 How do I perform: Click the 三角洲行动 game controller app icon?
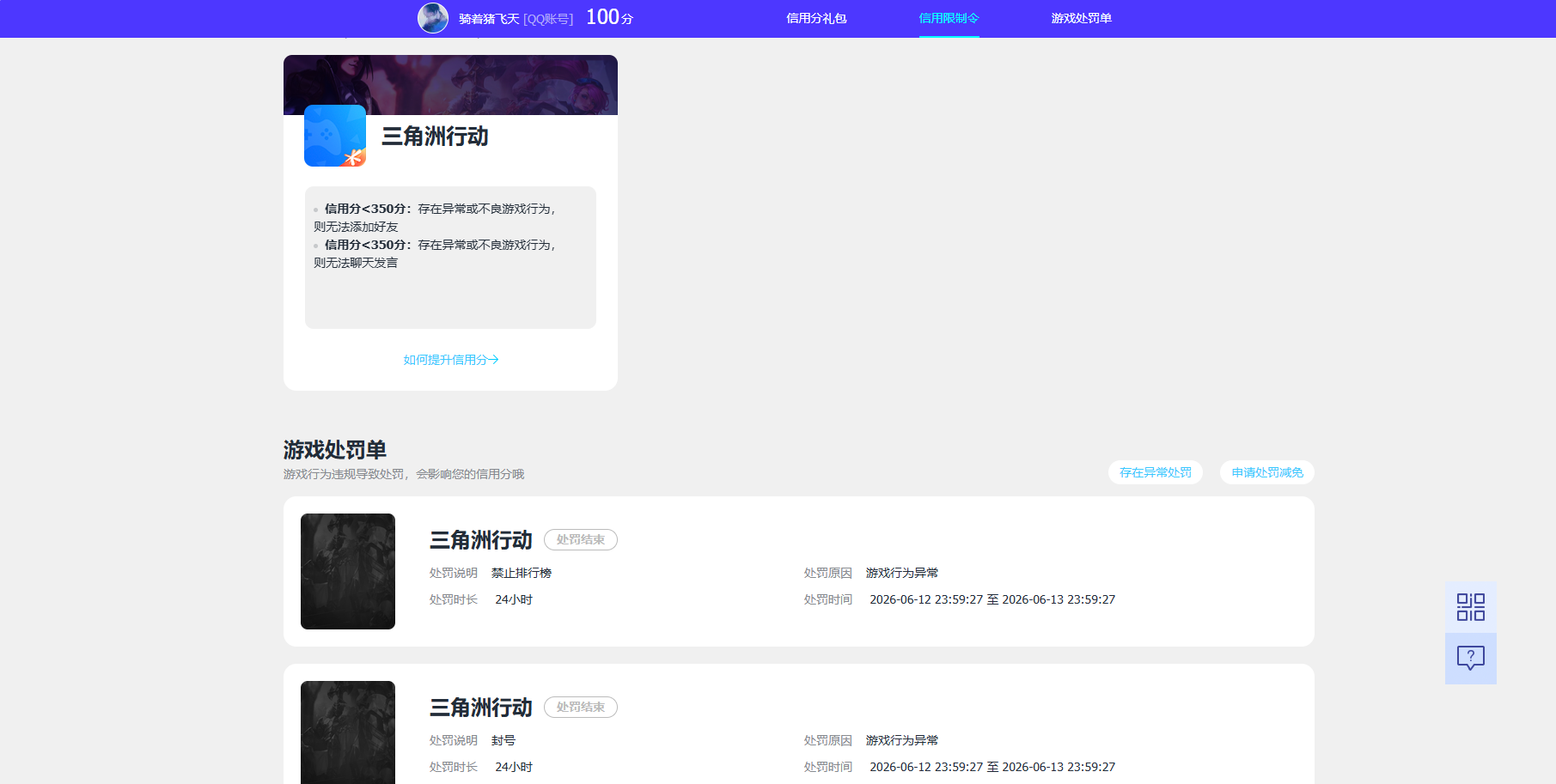[x=335, y=136]
